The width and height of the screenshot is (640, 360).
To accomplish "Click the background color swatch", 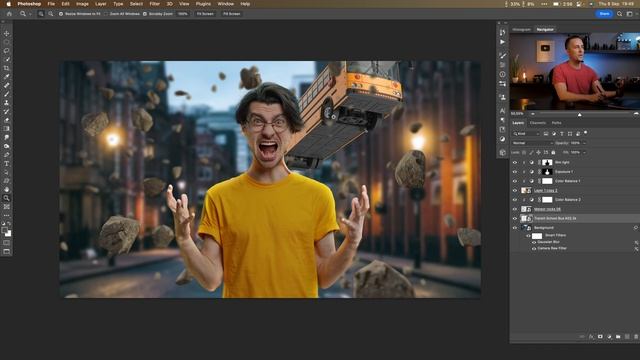I will click(8, 234).
